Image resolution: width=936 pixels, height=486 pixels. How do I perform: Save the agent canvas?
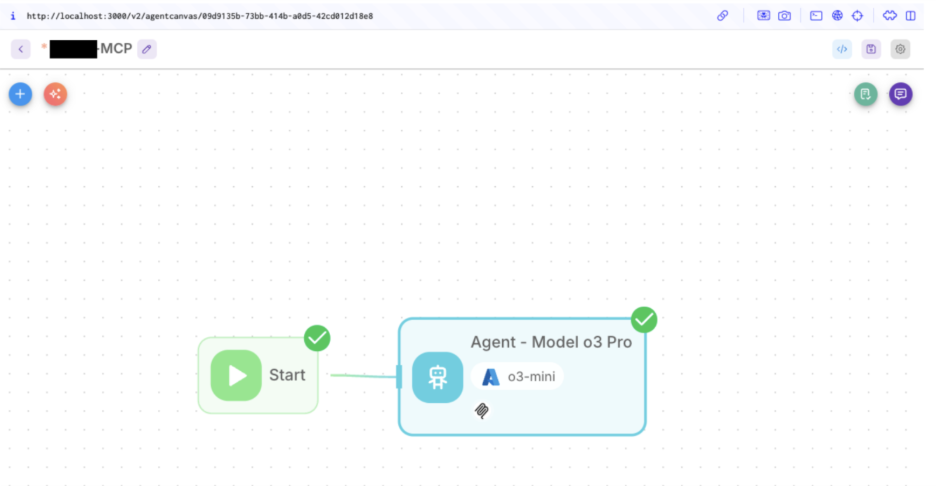(871, 49)
